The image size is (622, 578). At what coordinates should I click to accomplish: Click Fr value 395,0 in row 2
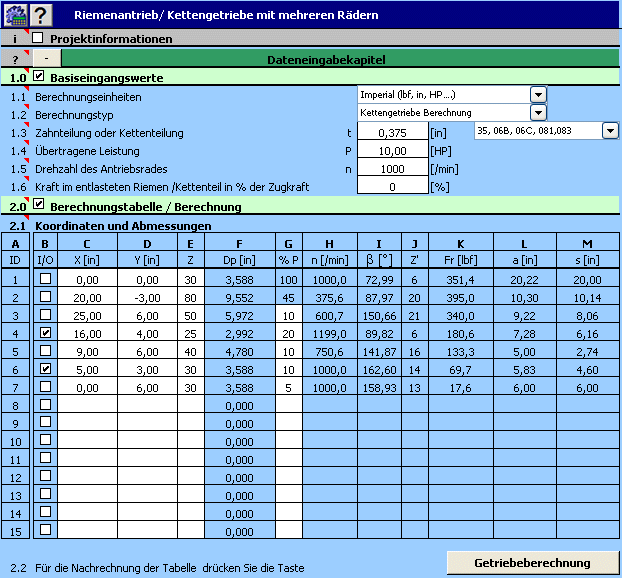click(461, 298)
